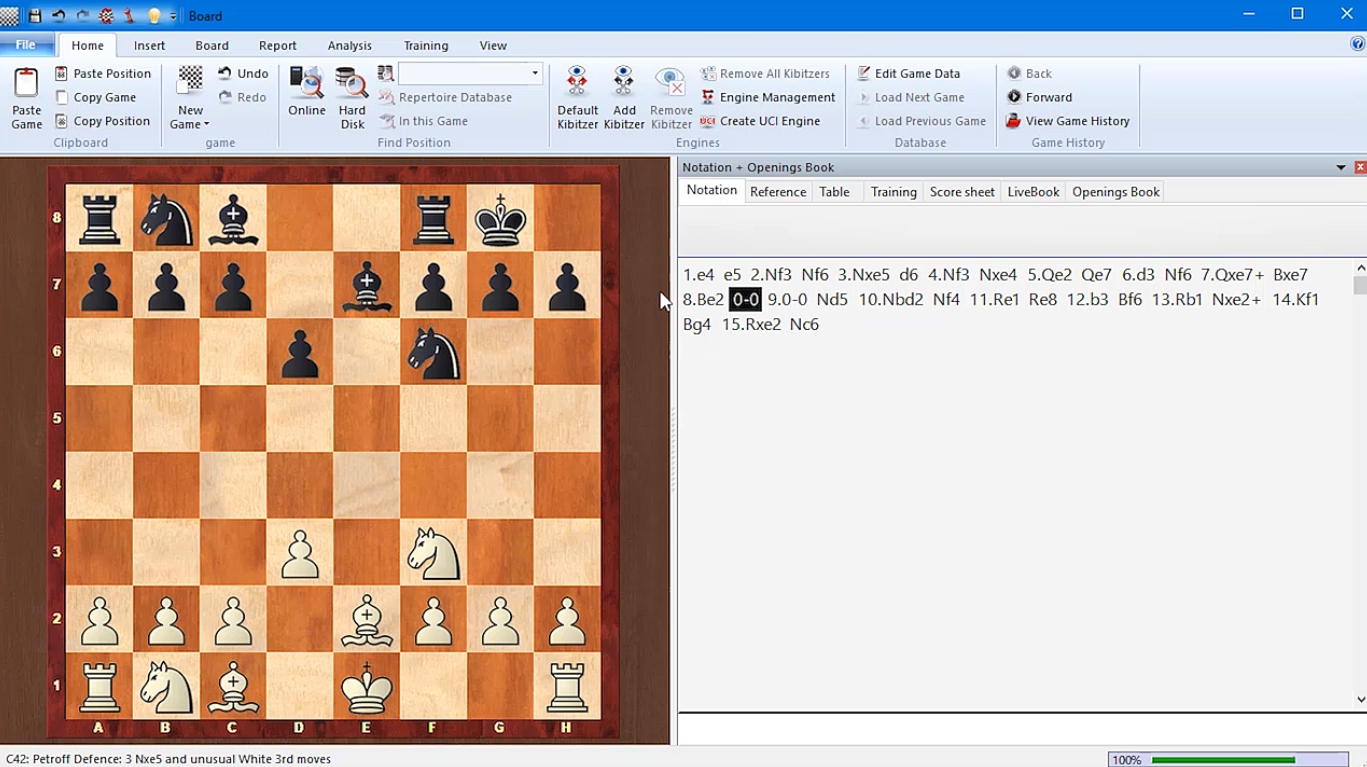
Task: Click Edit Game Data button
Action: tap(908, 73)
